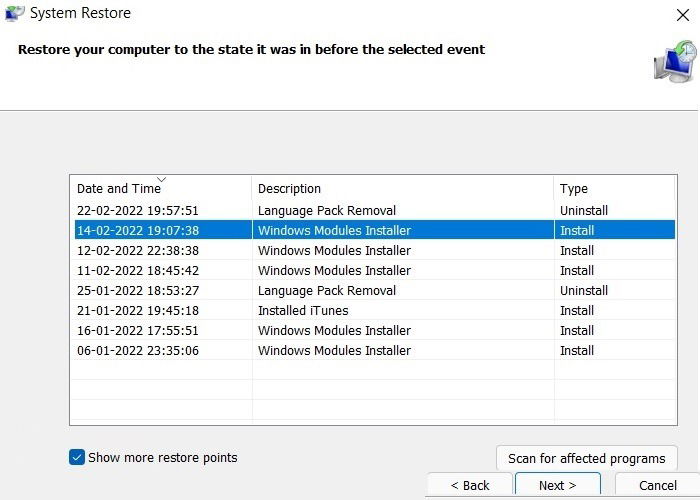Screen dimensions: 700x500
Task: Click the sort arrow above Date and Time
Action: click(x=162, y=179)
